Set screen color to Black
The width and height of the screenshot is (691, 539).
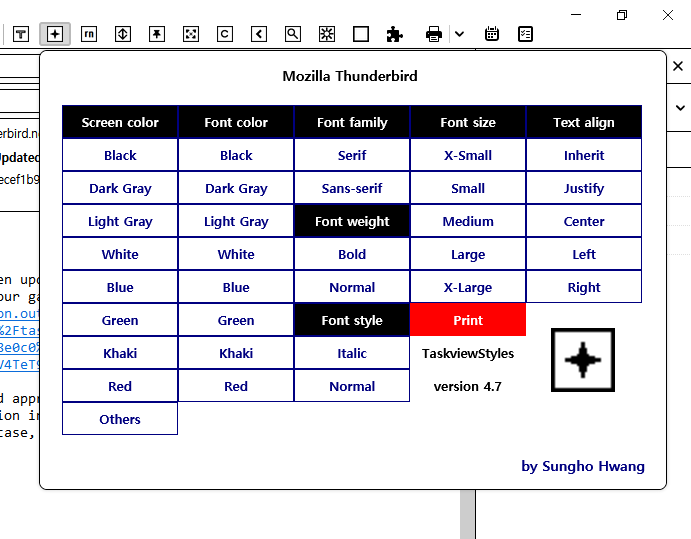click(x=120, y=155)
